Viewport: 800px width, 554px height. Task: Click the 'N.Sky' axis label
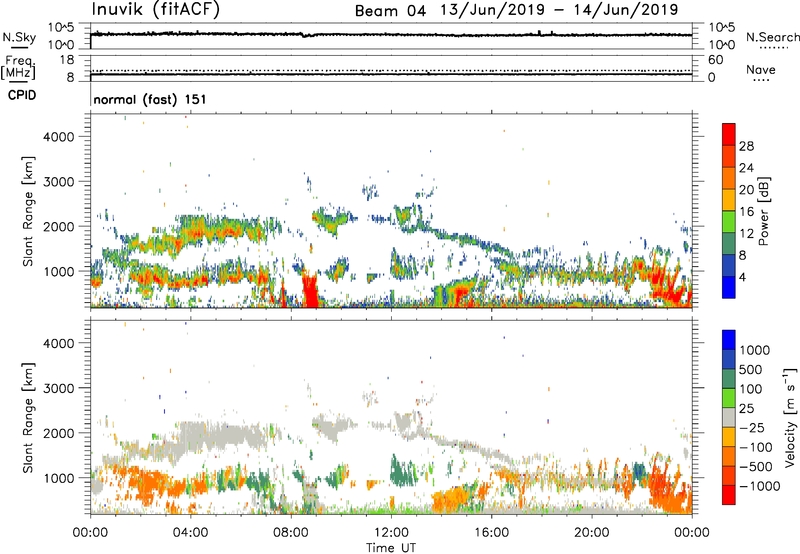(x=19, y=37)
